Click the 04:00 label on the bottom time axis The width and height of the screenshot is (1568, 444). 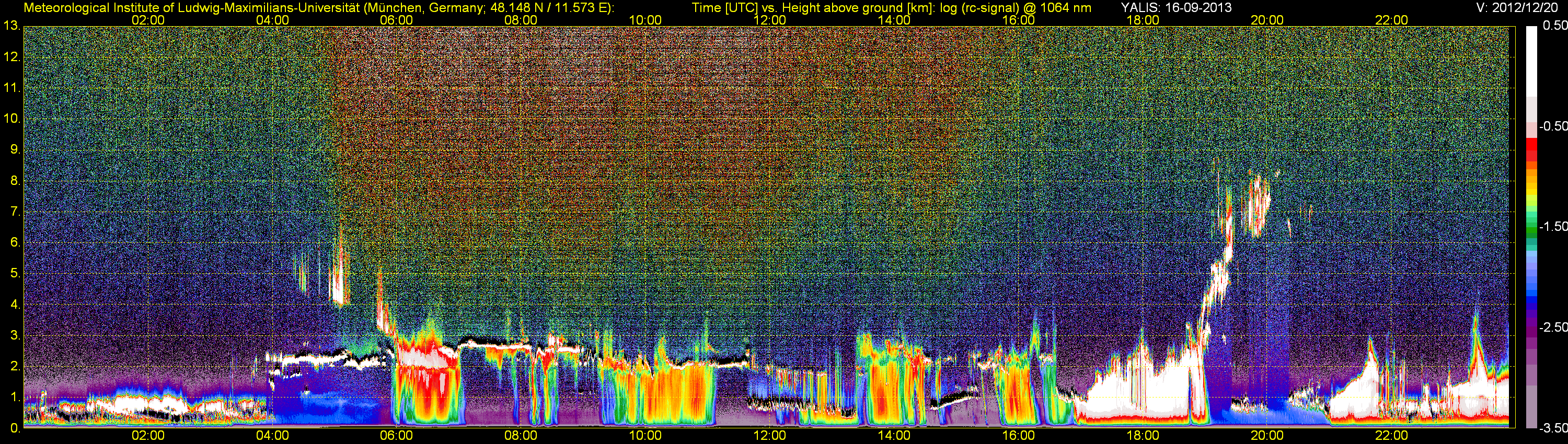coord(272,436)
